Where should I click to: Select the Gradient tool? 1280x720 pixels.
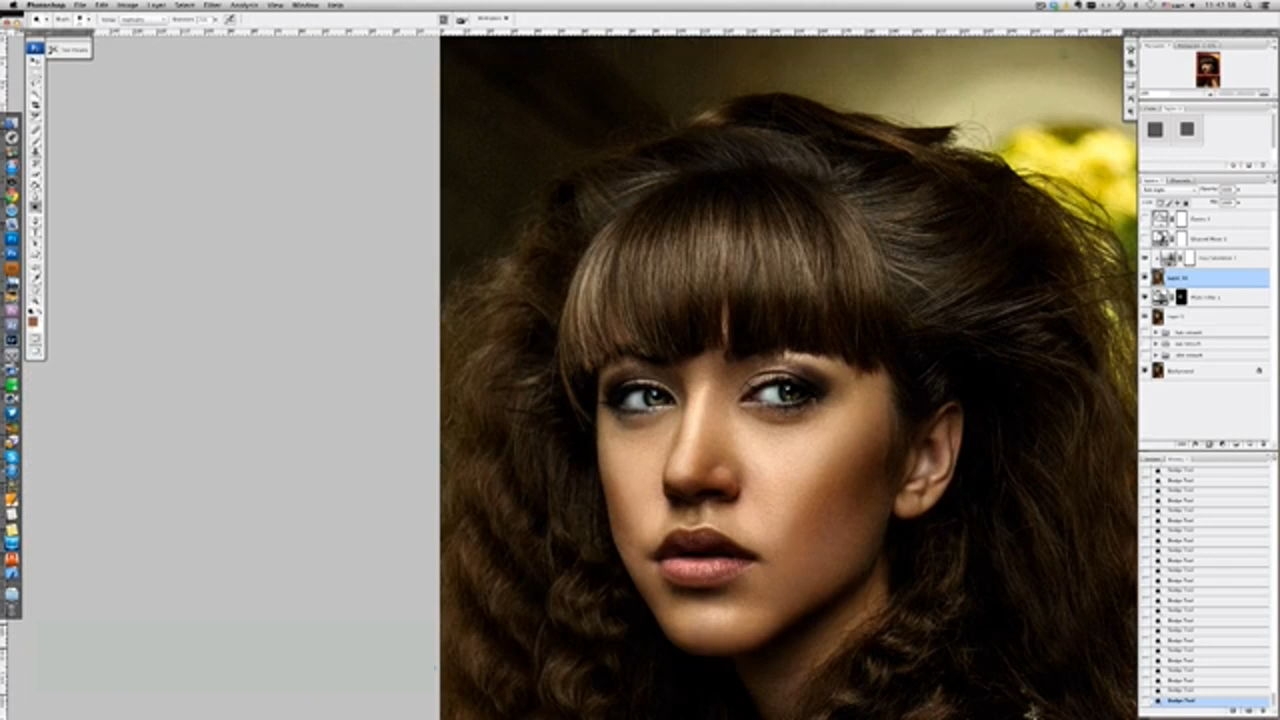pos(36,184)
